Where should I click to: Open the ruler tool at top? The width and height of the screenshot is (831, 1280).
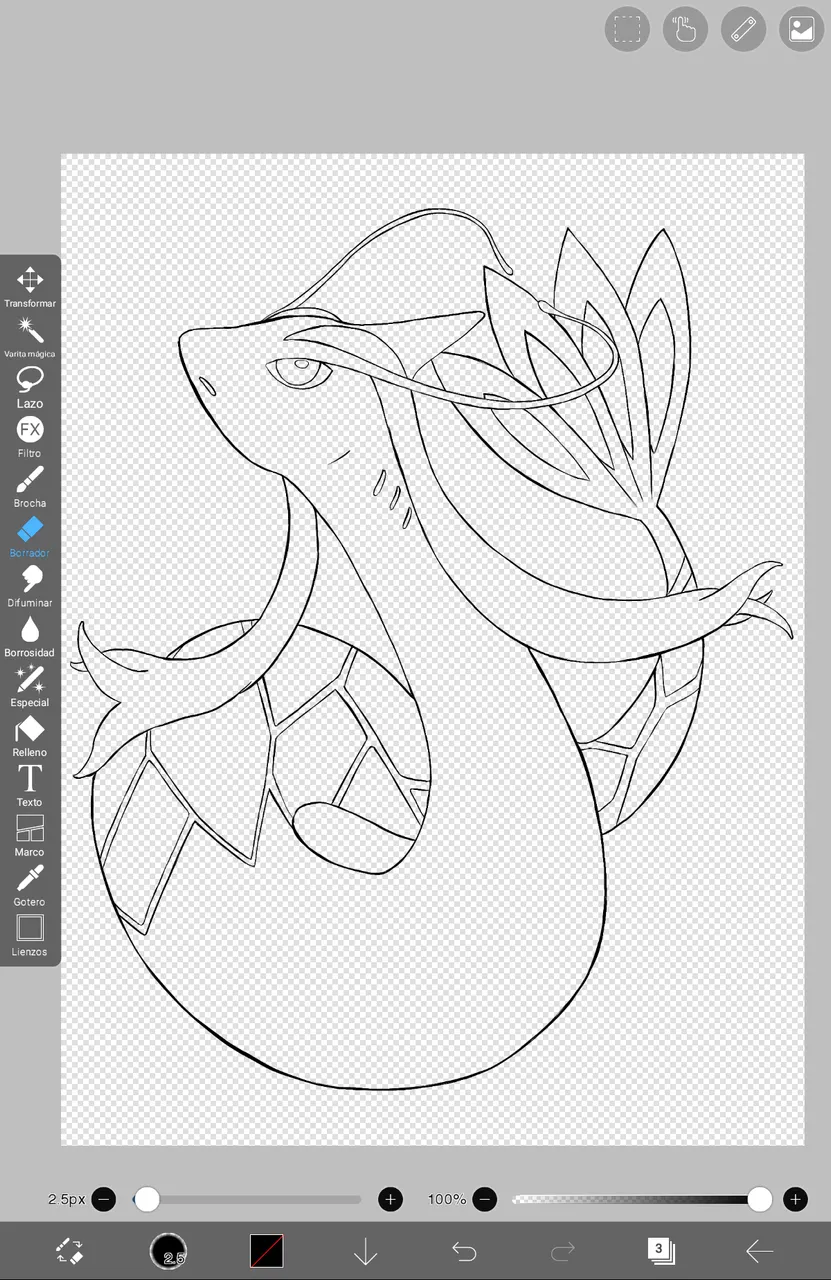[743, 29]
